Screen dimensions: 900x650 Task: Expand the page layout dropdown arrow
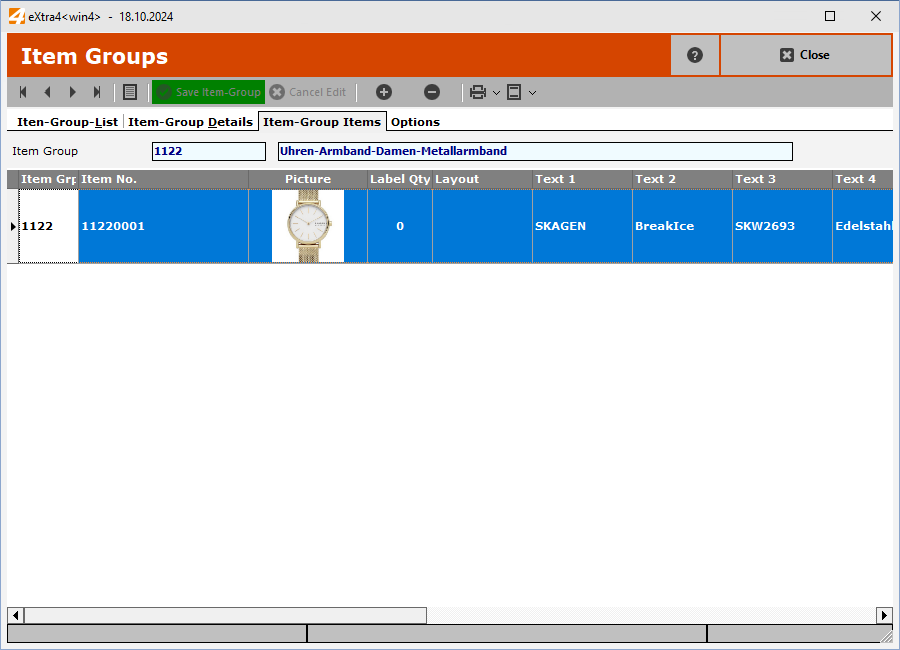tap(532, 93)
